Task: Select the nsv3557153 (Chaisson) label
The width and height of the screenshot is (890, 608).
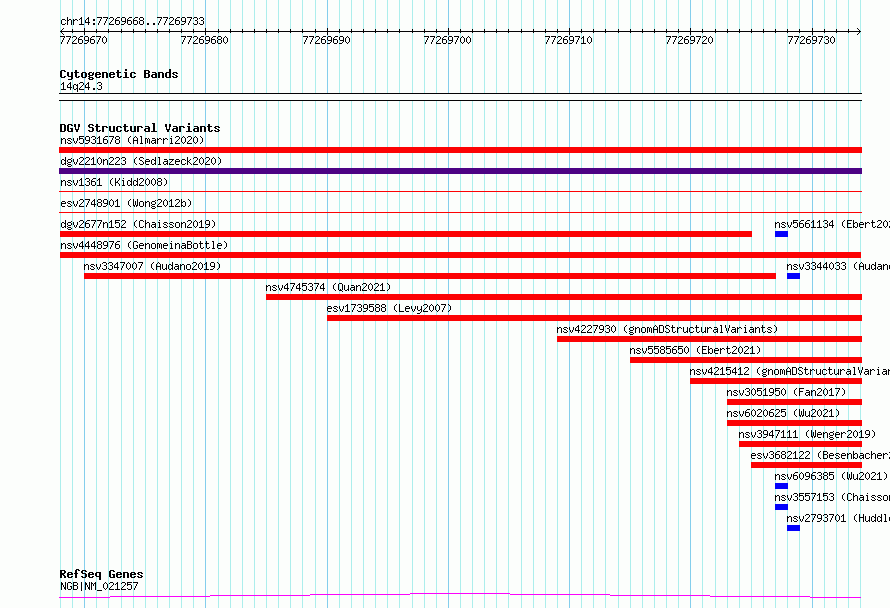Action: click(832, 497)
